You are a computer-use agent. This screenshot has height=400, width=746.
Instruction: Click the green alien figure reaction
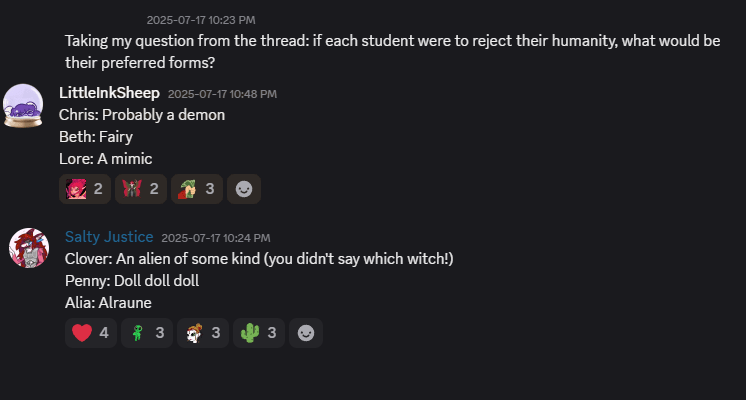pyautogui.click(x=147, y=333)
